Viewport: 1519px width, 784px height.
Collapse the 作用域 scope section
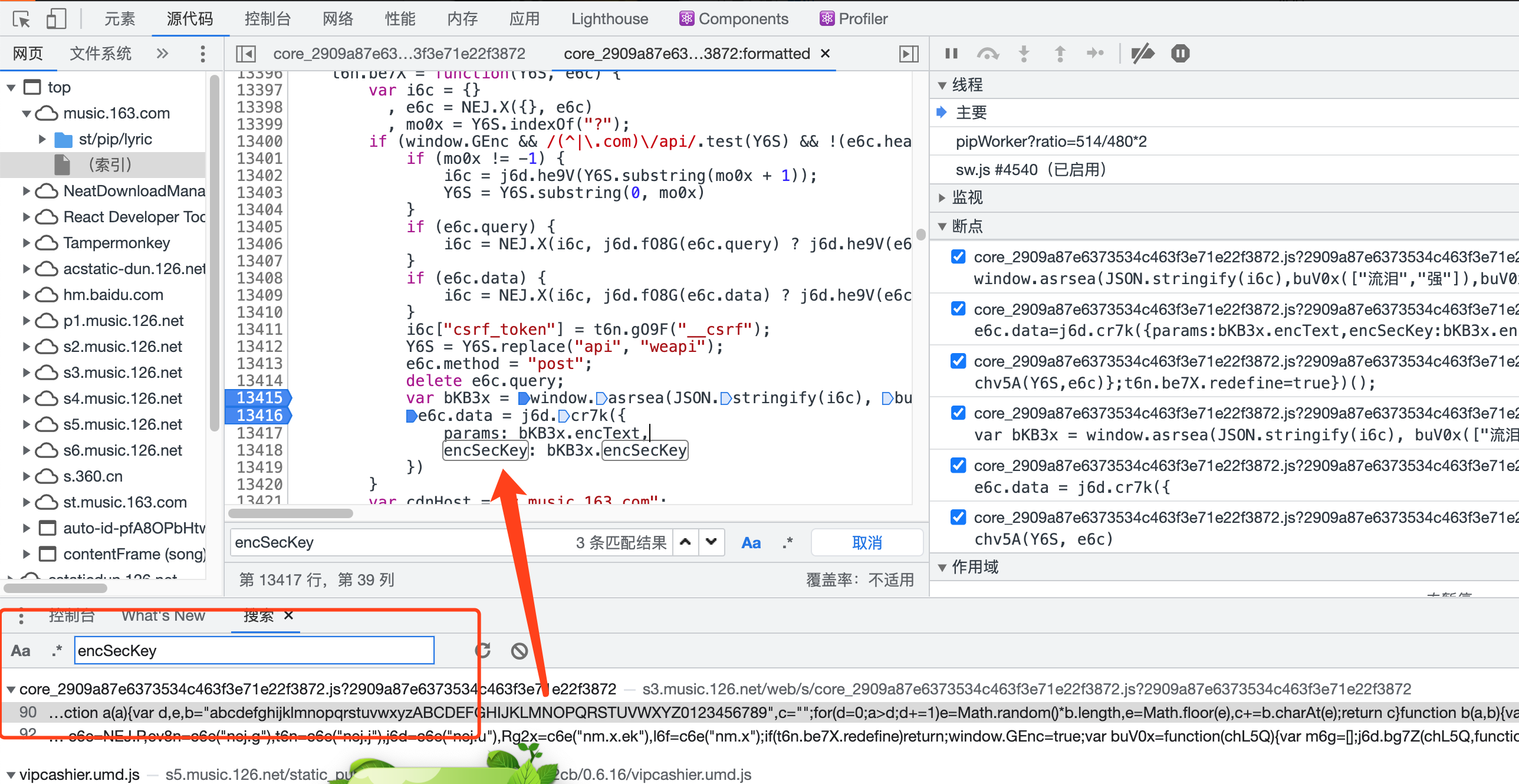pos(942,567)
